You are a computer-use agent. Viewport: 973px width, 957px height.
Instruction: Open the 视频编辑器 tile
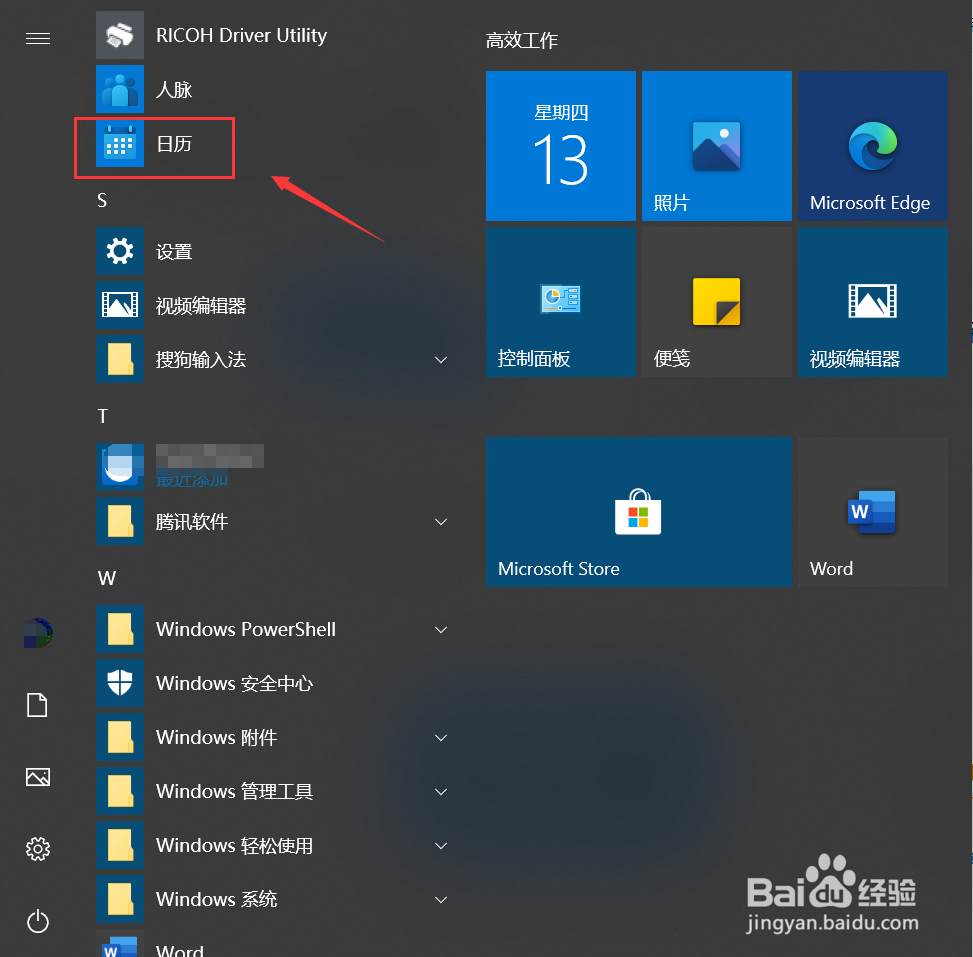tap(872, 302)
